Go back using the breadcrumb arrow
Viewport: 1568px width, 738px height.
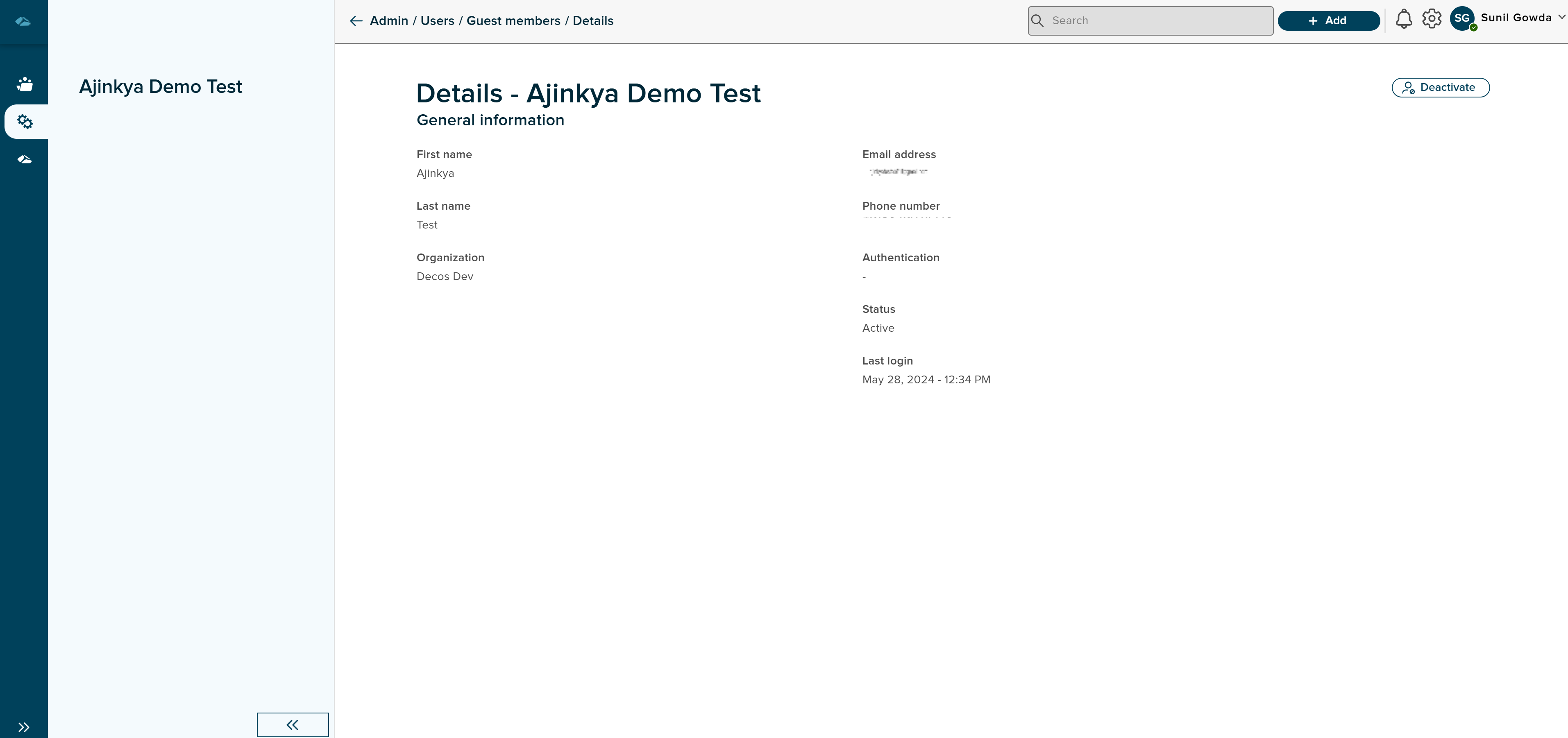tap(356, 21)
